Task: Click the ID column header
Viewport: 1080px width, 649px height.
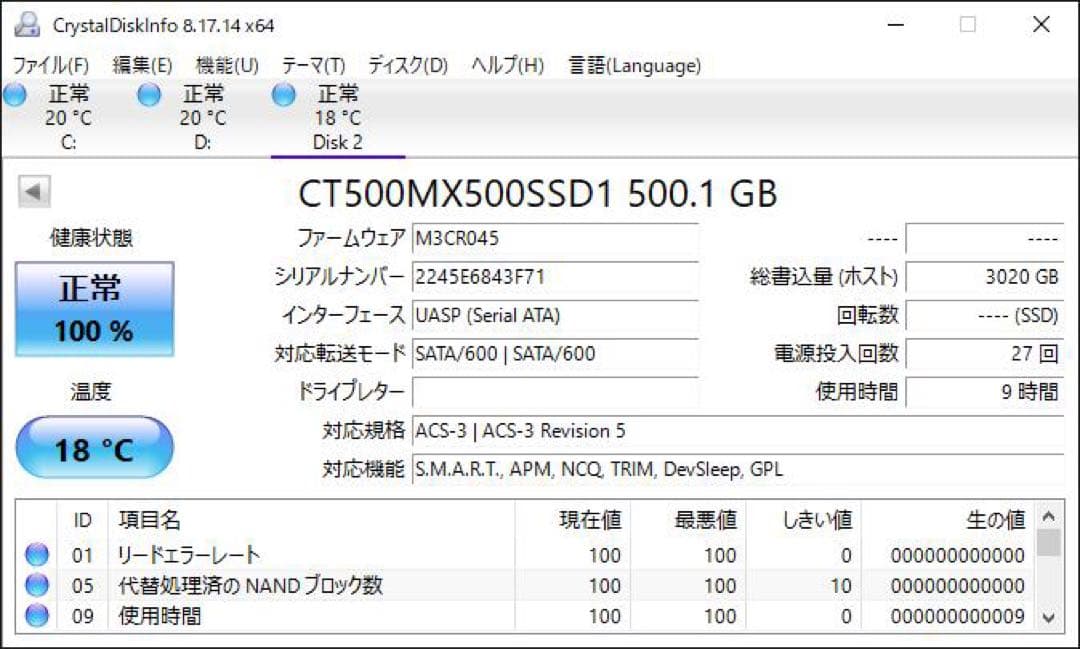Action: 83,520
